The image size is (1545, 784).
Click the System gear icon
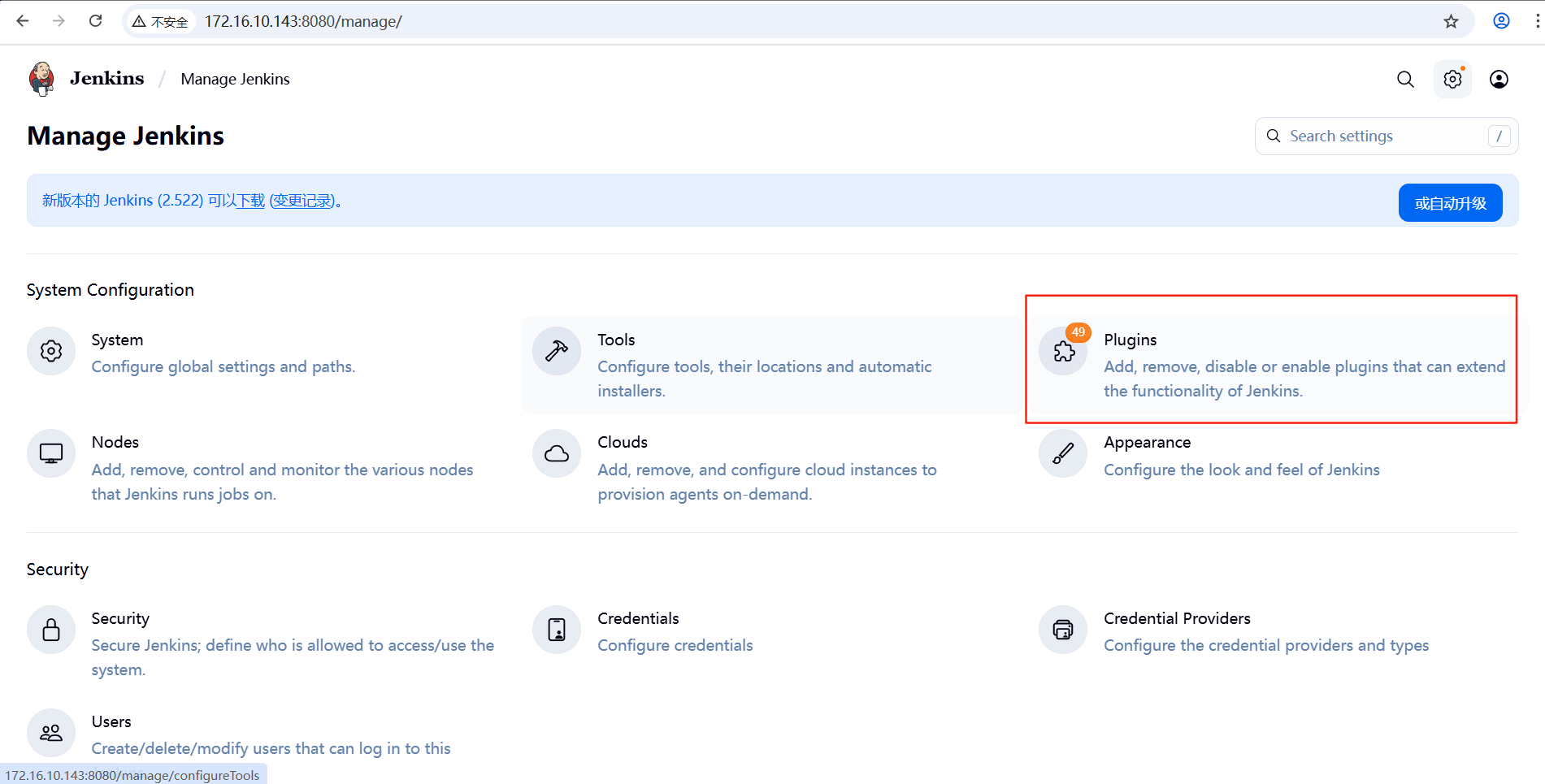pos(51,351)
